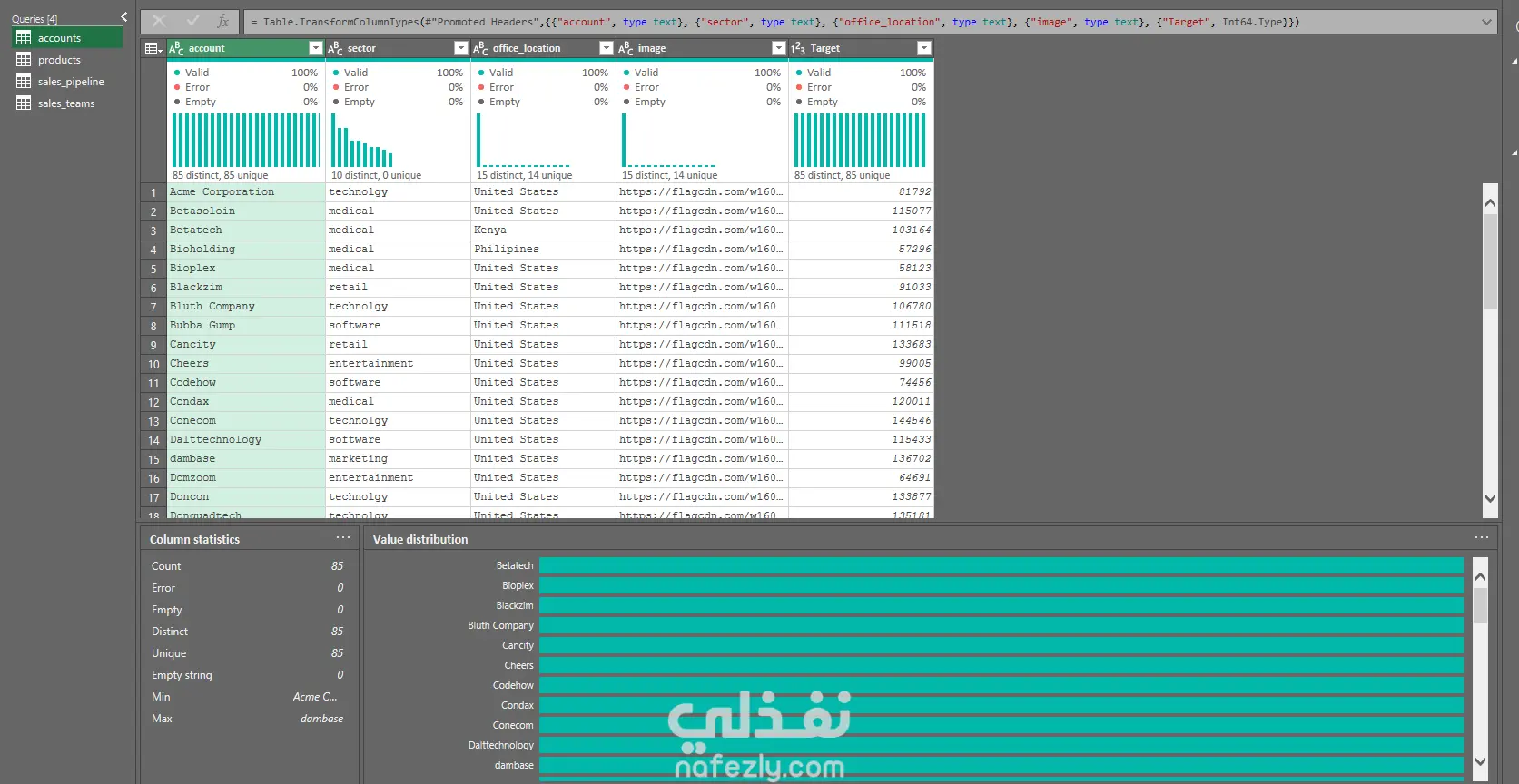Confirm formula with checkmark icon
The width and height of the screenshot is (1519, 784).
(192, 21)
